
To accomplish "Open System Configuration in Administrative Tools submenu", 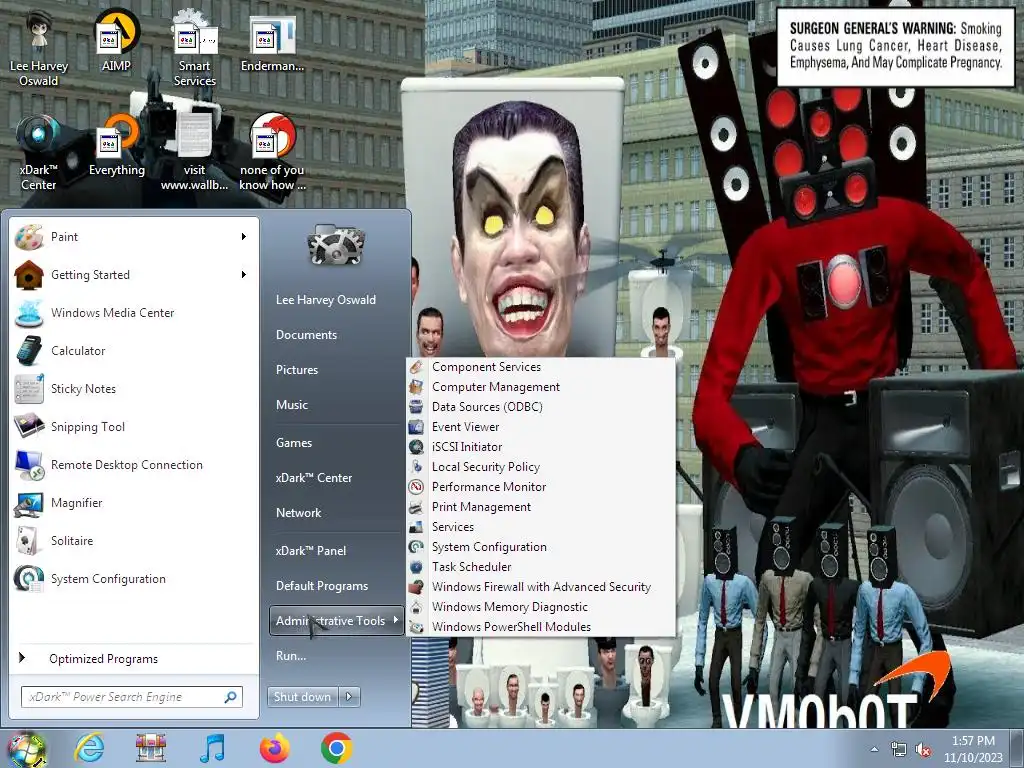I will (541, 547).
